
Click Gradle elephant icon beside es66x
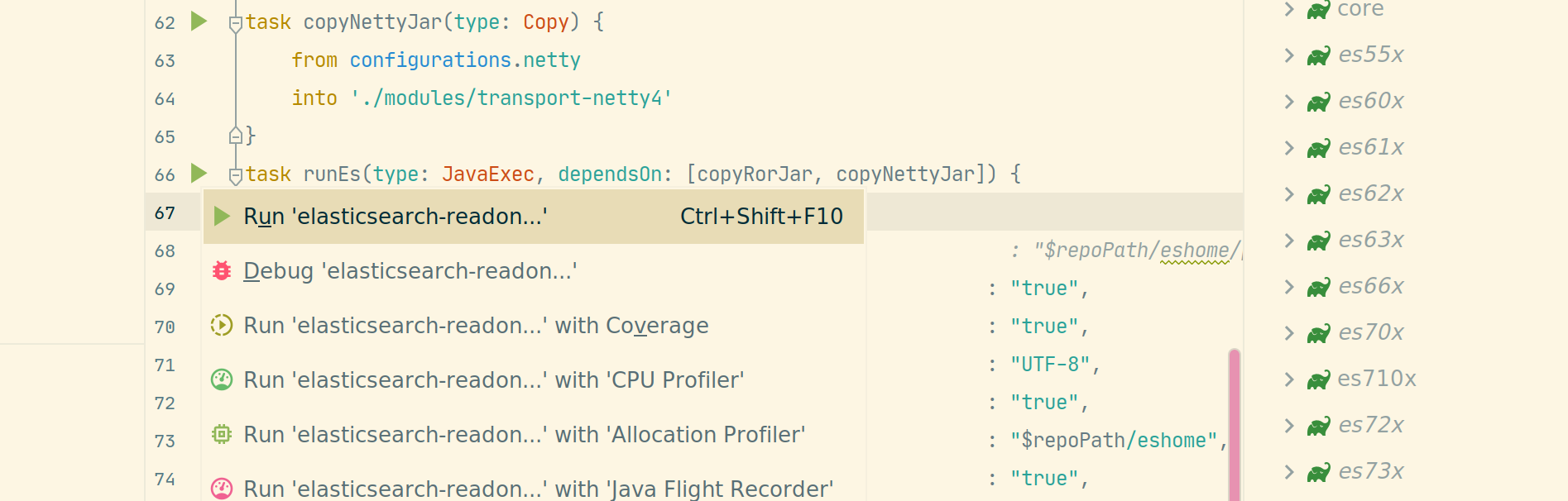pos(1318,288)
